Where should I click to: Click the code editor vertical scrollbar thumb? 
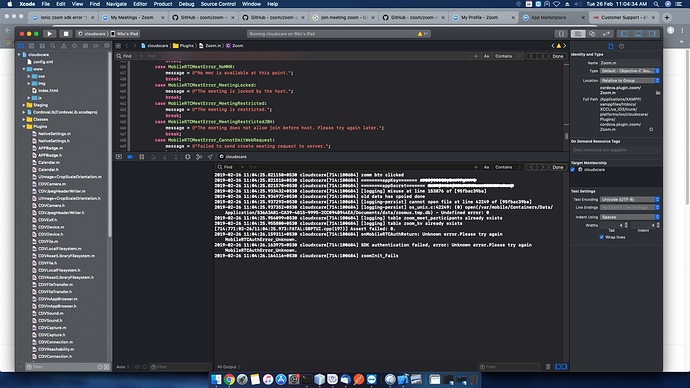point(566,136)
